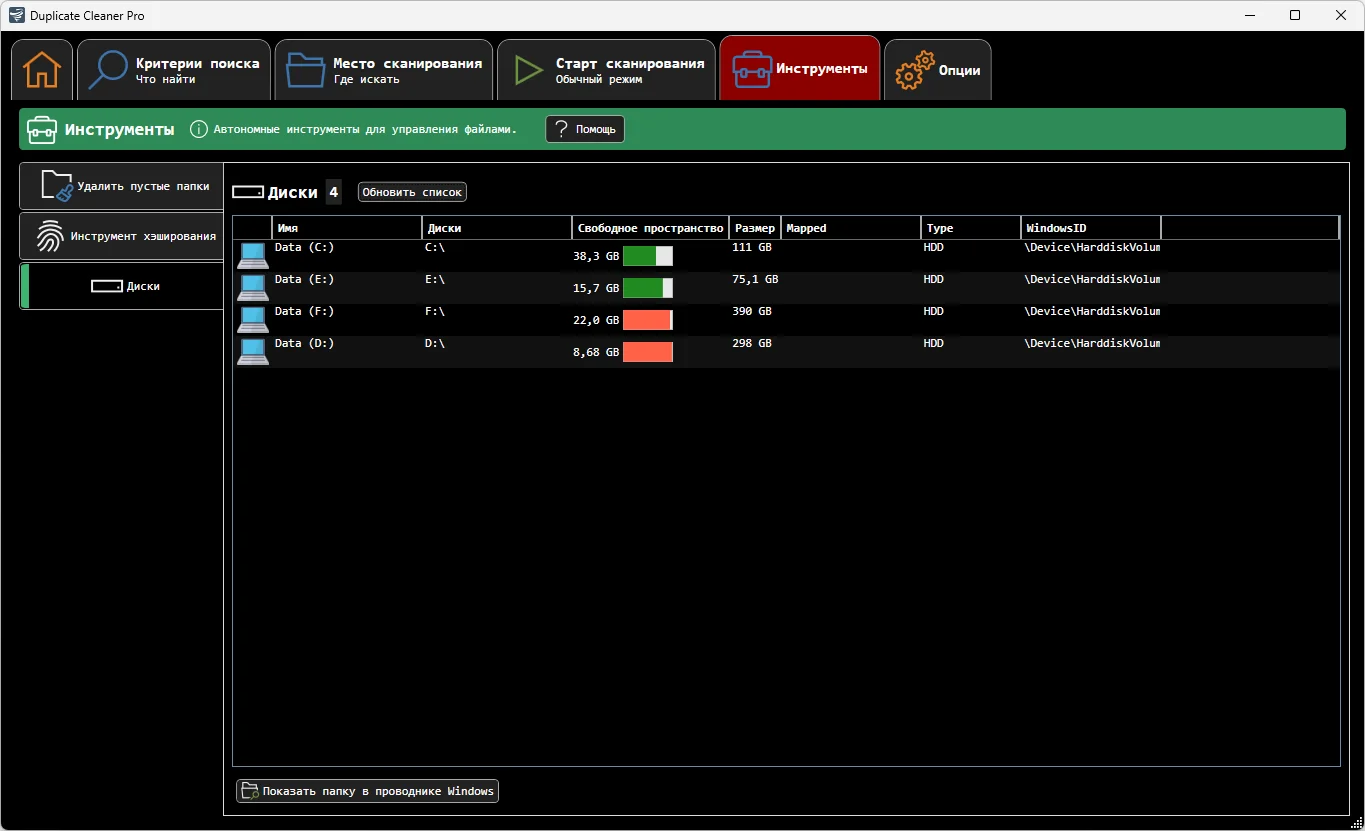Click the folder icon in Место сканирования
This screenshot has height=831, width=1365.
pos(305,70)
